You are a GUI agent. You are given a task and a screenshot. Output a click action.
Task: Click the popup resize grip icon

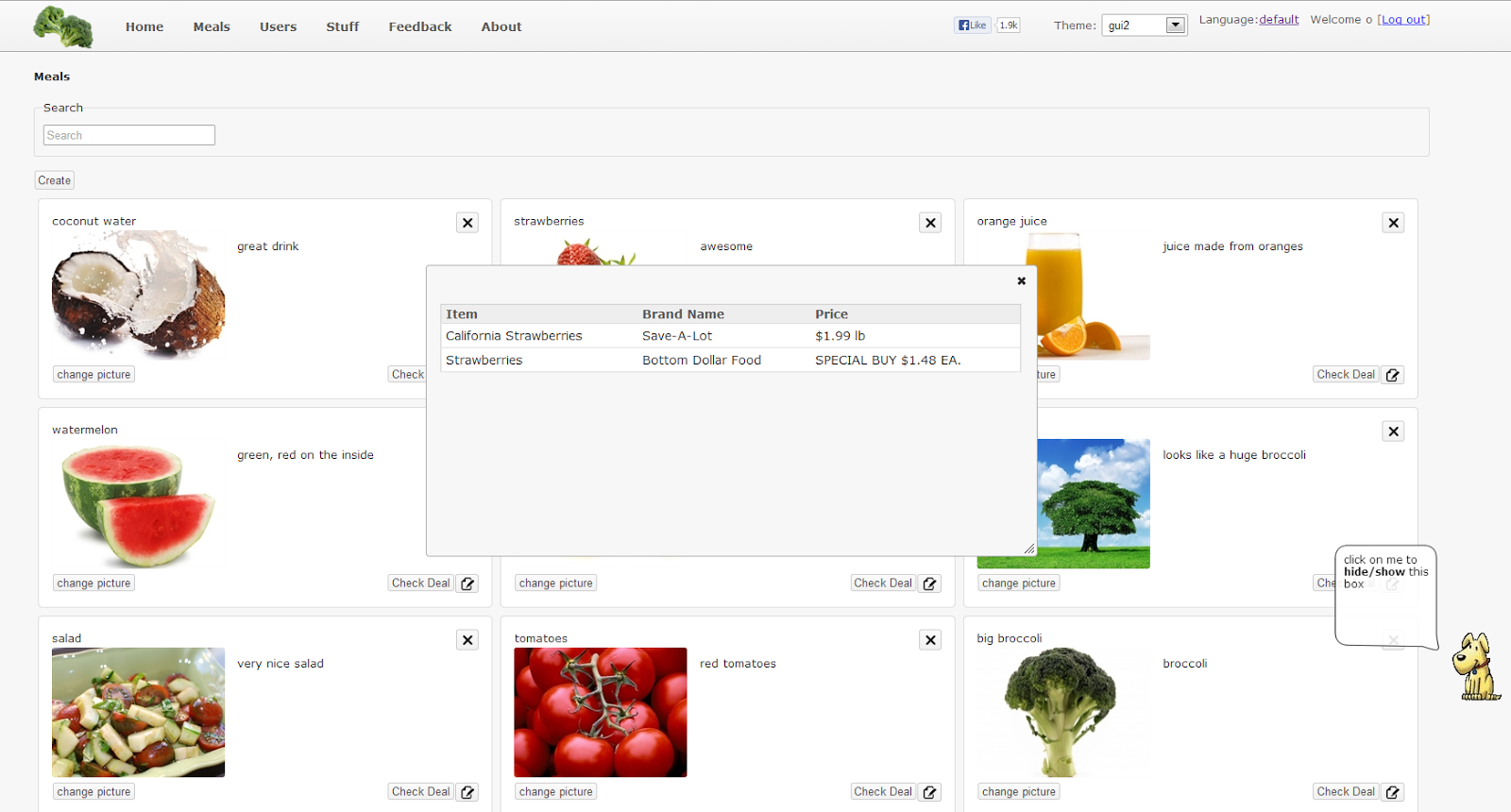(x=1028, y=549)
